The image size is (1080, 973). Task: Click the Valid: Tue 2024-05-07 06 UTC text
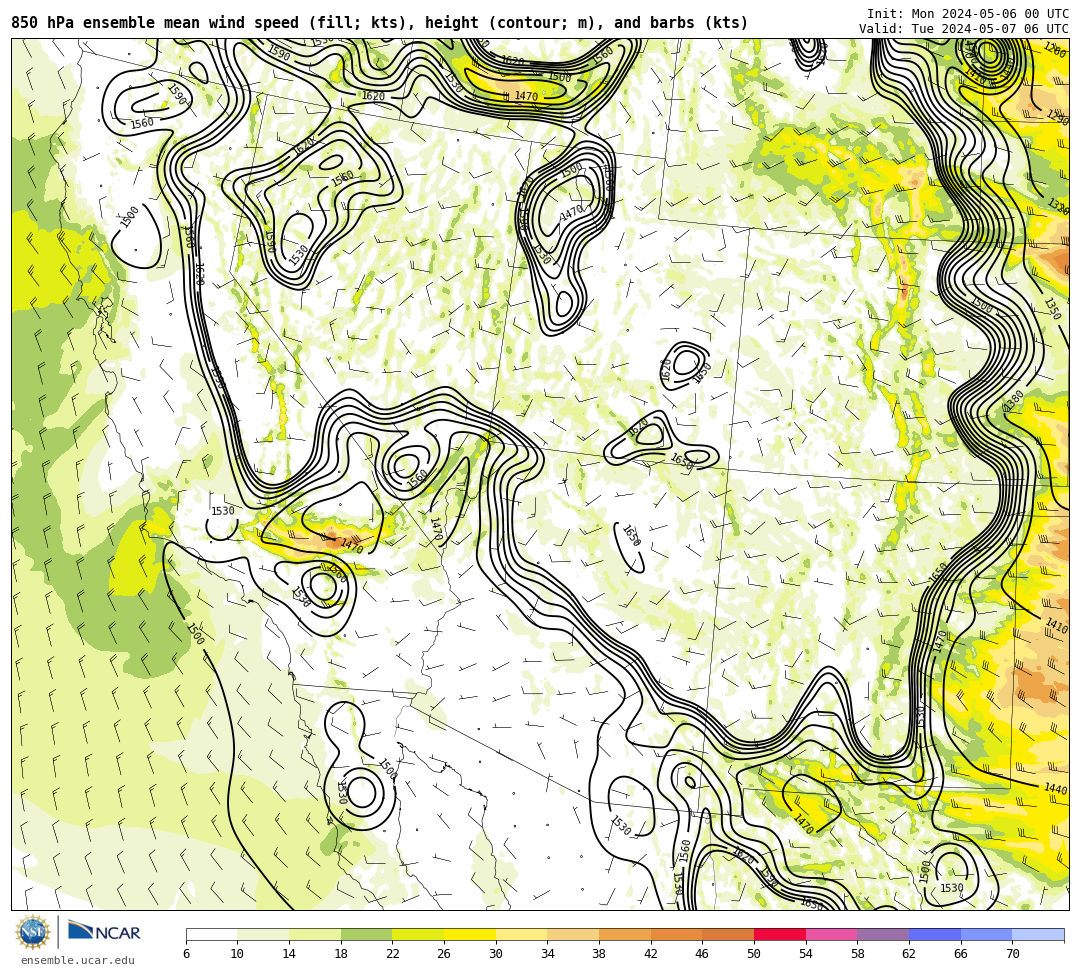point(964,28)
